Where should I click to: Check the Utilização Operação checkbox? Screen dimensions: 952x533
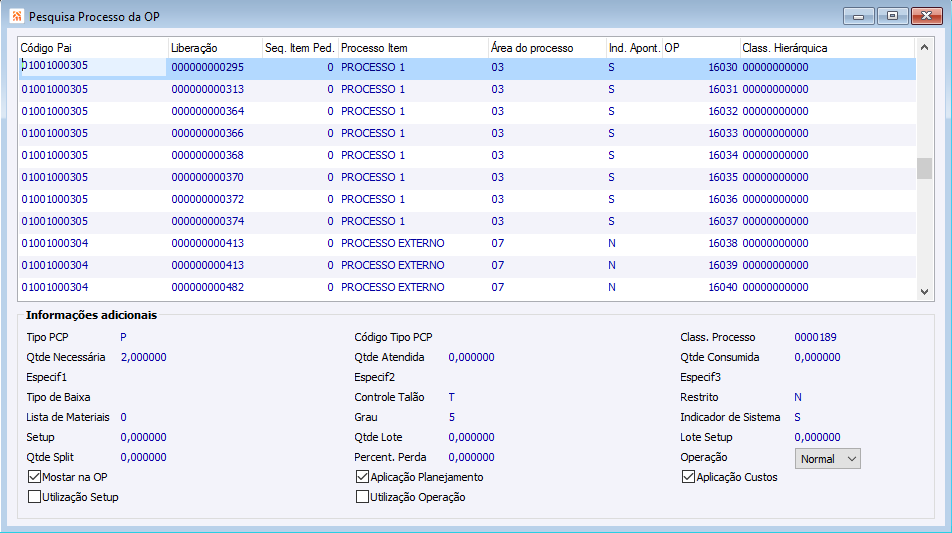coord(362,497)
